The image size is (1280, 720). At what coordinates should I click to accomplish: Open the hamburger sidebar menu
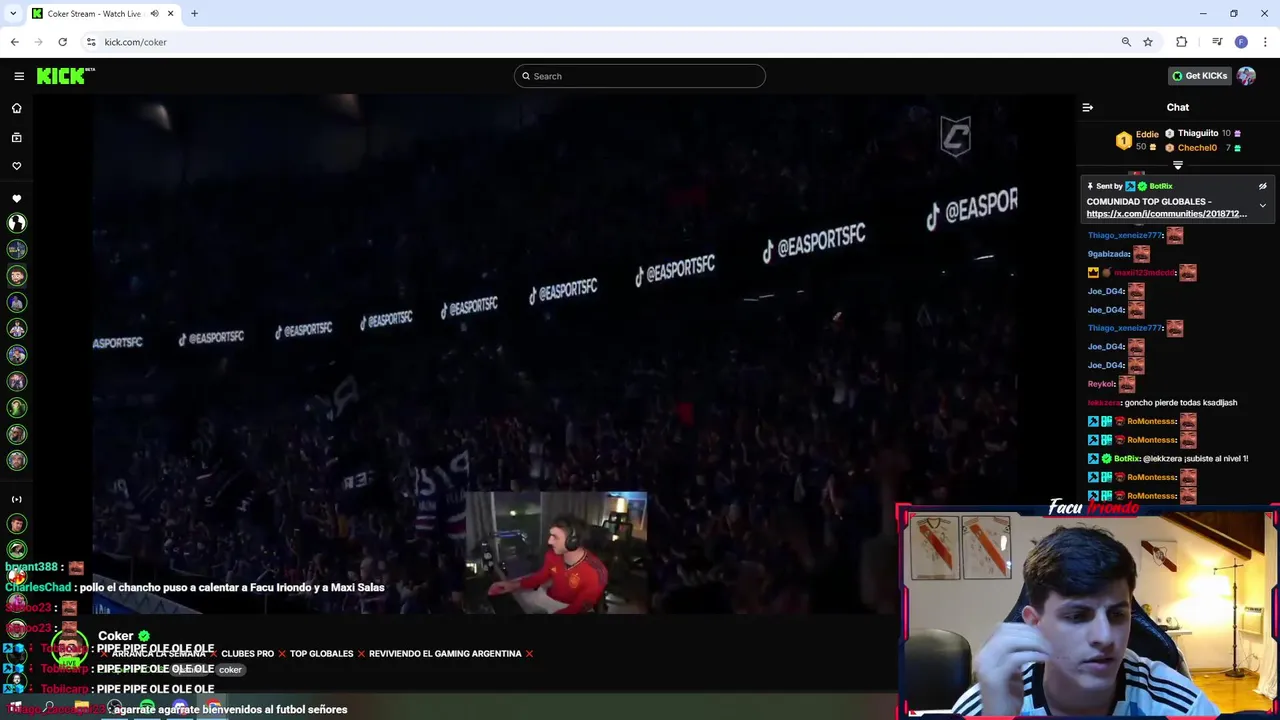[19, 76]
